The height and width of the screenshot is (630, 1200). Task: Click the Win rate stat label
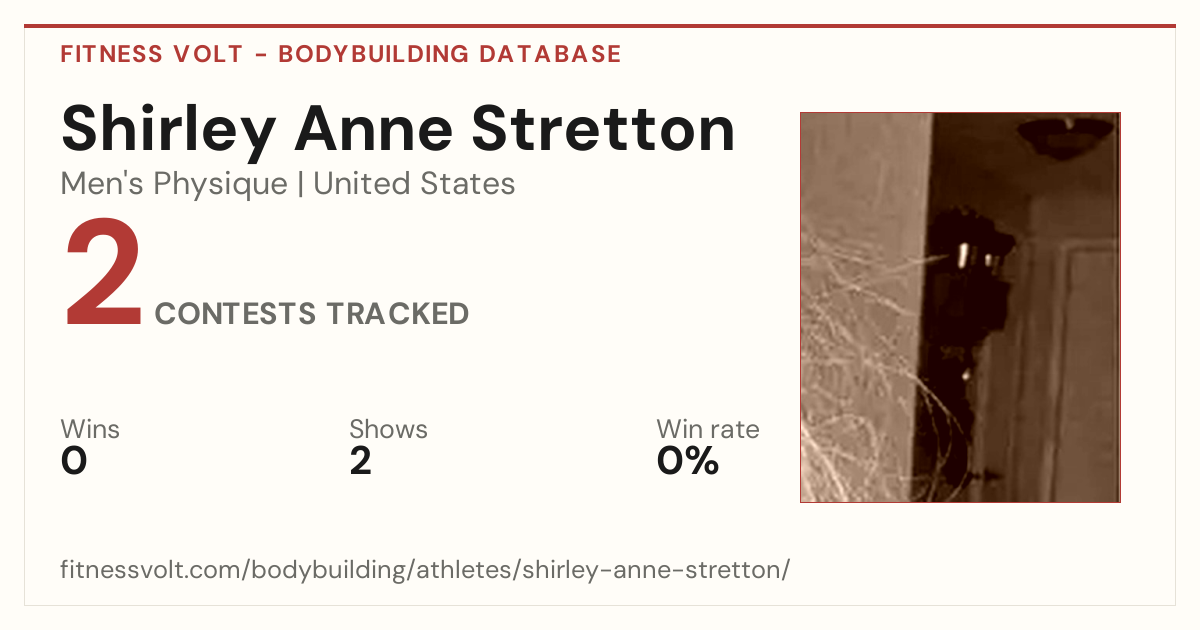[708, 429]
